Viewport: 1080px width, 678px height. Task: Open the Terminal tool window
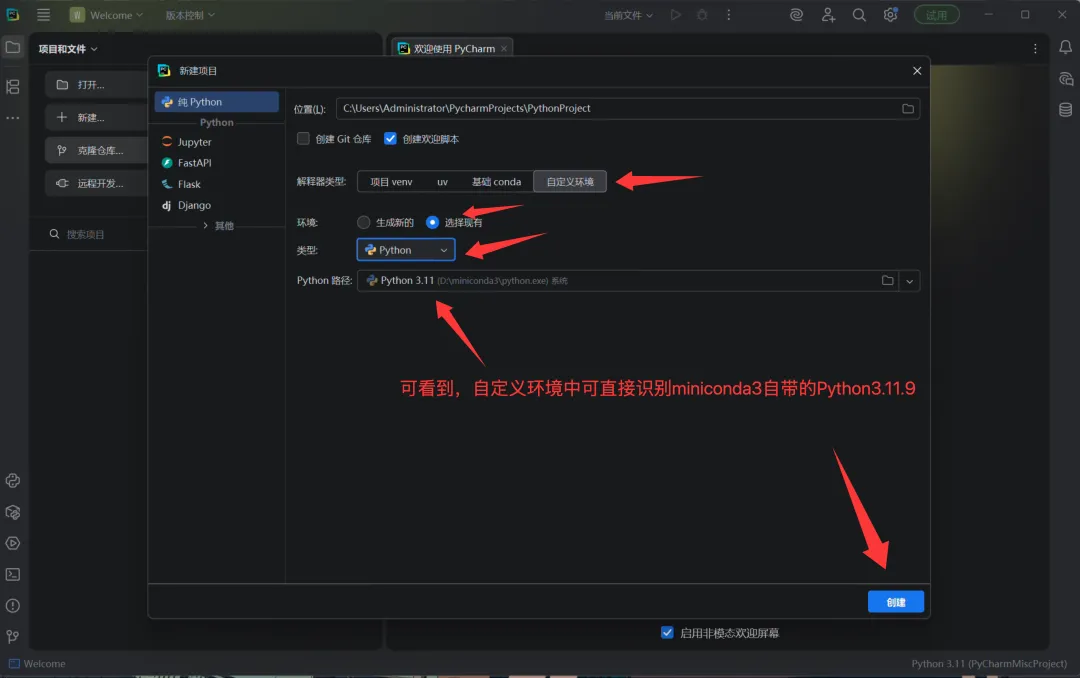tap(13, 575)
